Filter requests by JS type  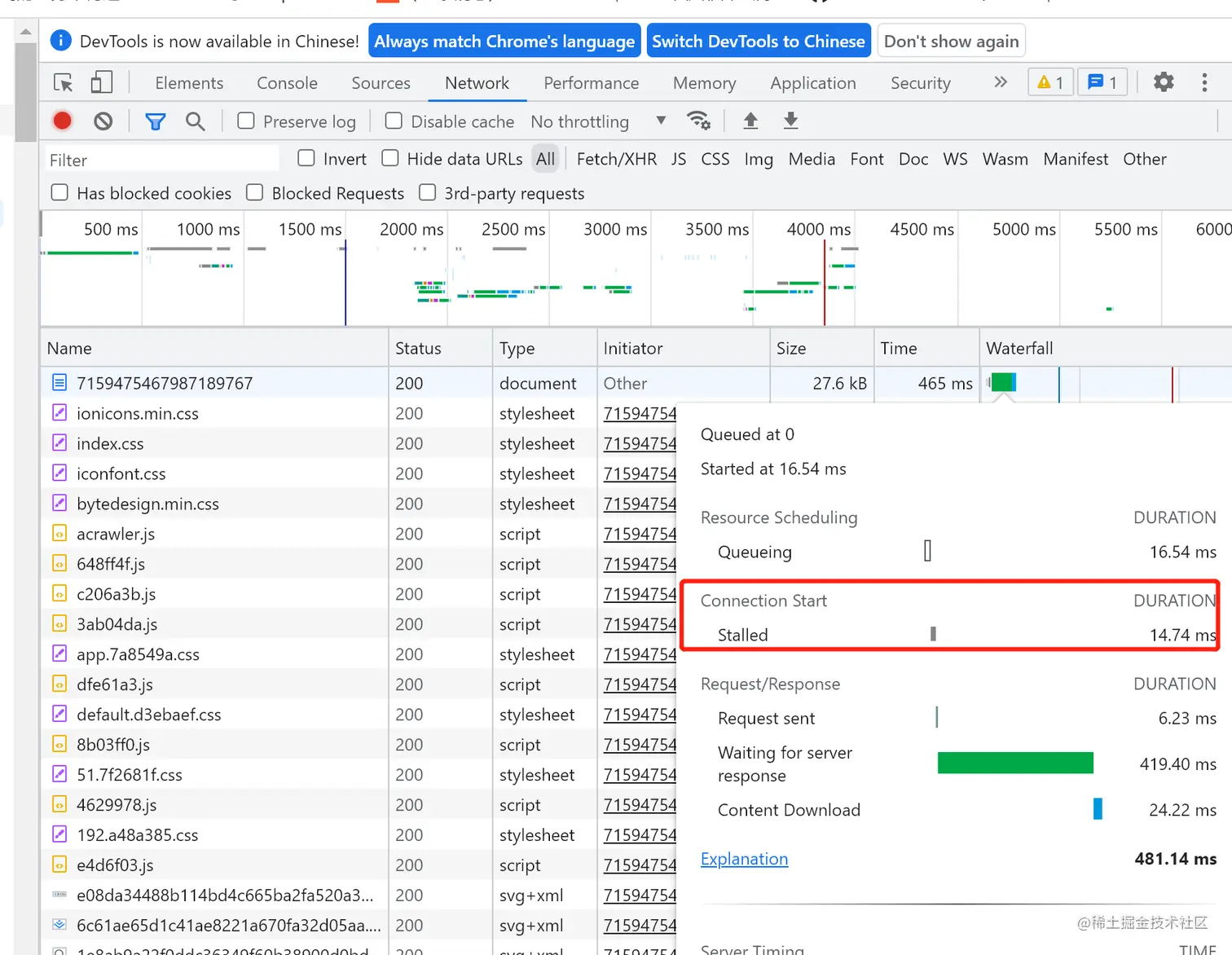[679, 159]
